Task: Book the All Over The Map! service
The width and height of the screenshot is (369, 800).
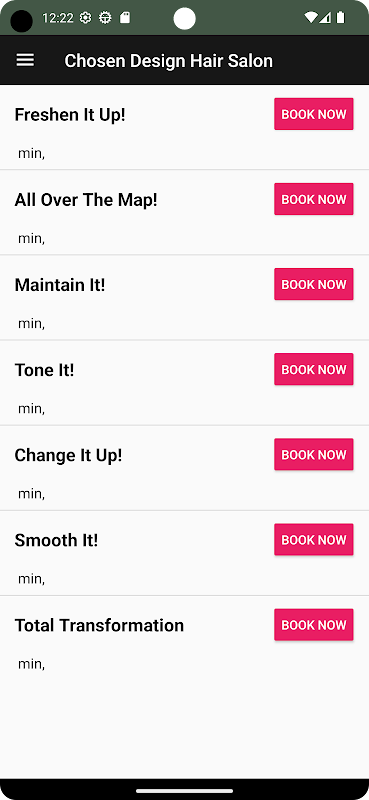Action: 314,199
